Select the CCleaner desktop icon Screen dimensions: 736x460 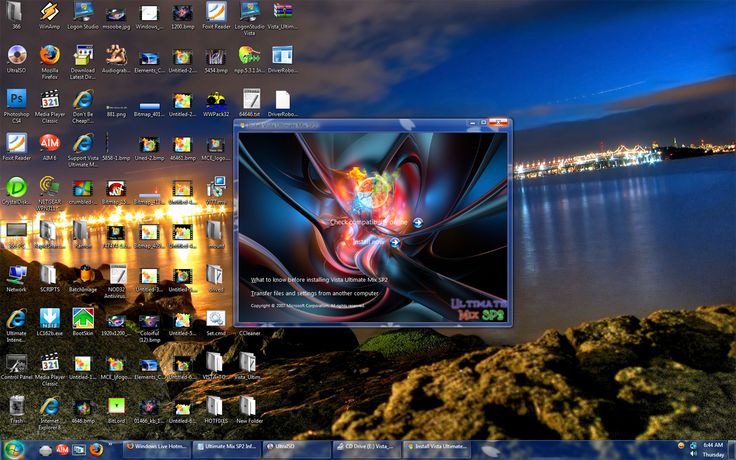point(249,333)
